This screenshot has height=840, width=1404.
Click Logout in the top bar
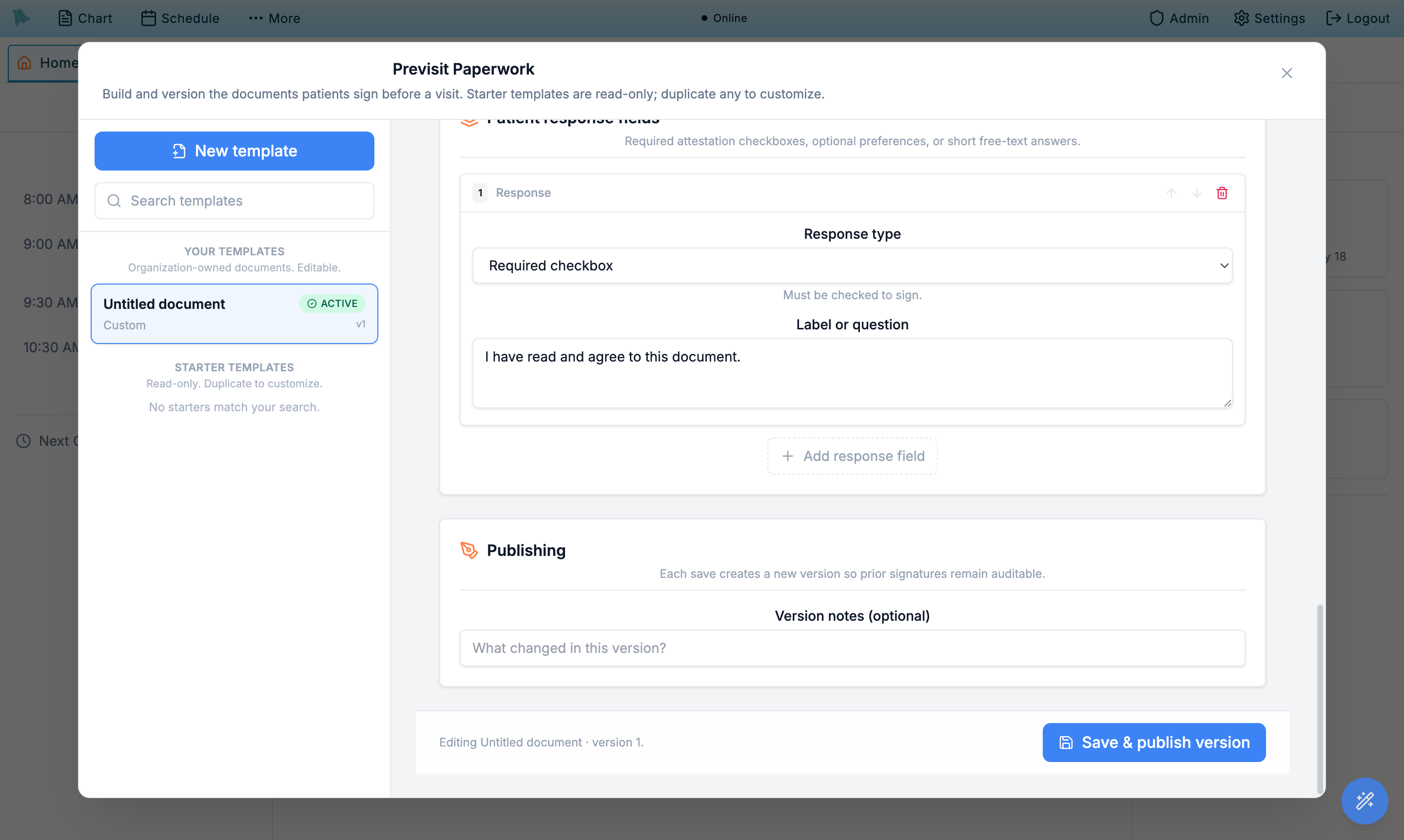click(x=1358, y=18)
